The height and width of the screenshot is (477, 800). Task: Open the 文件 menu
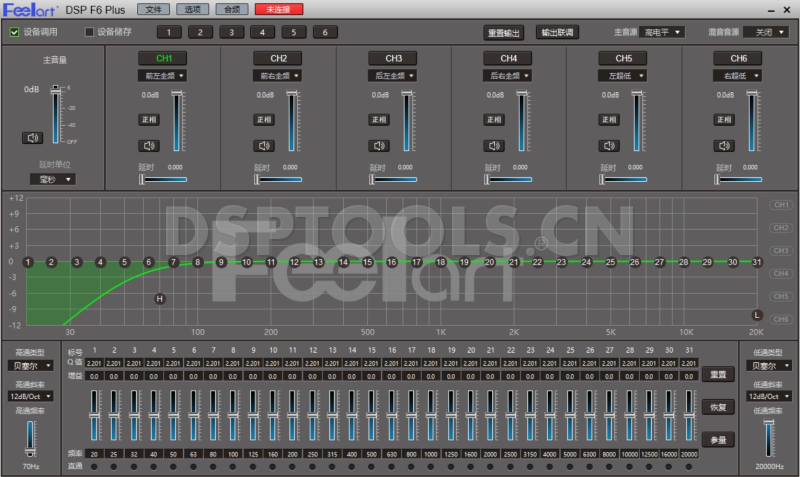(x=152, y=8)
